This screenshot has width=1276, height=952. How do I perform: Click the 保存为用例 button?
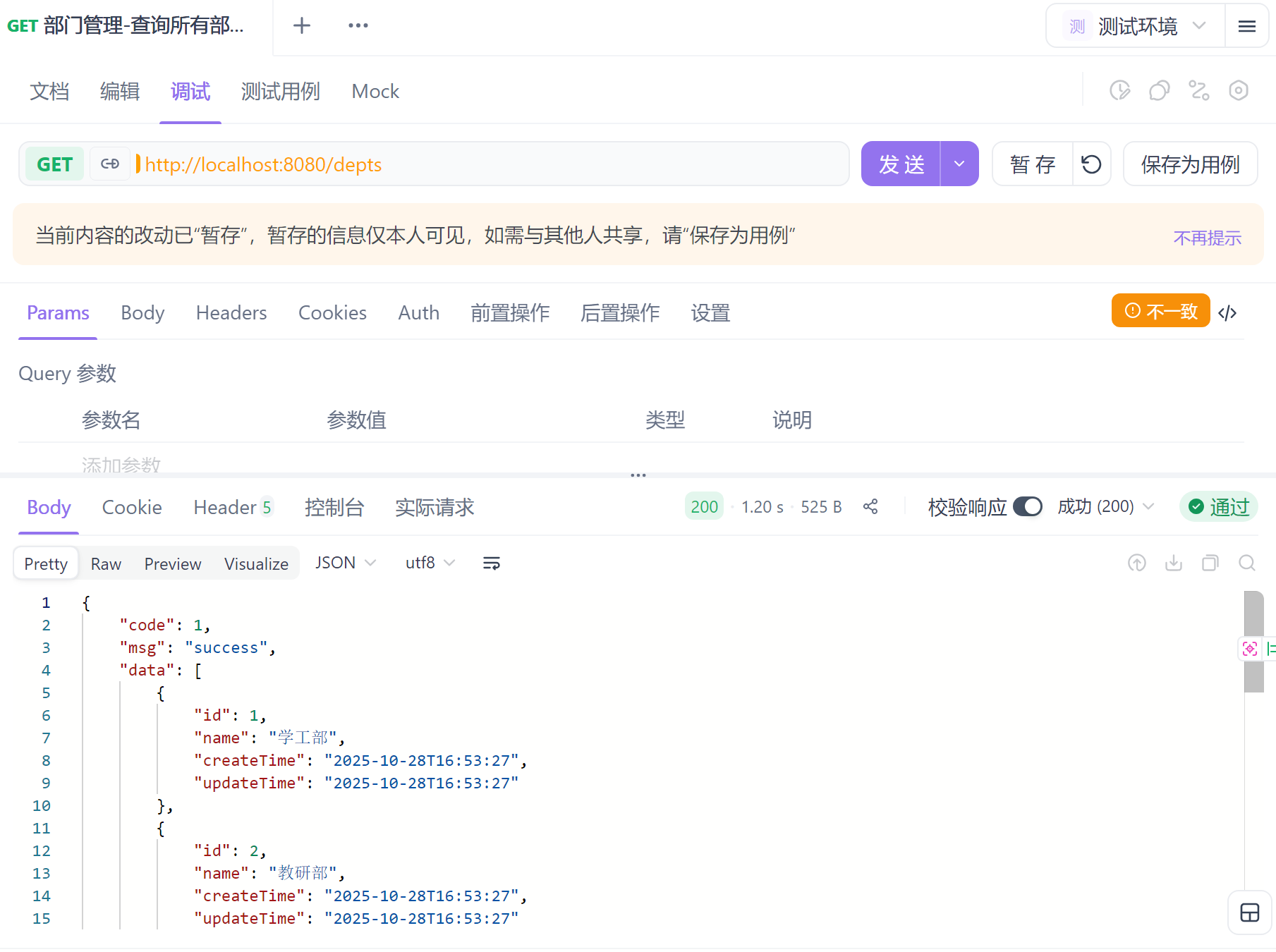coord(1190,164)
